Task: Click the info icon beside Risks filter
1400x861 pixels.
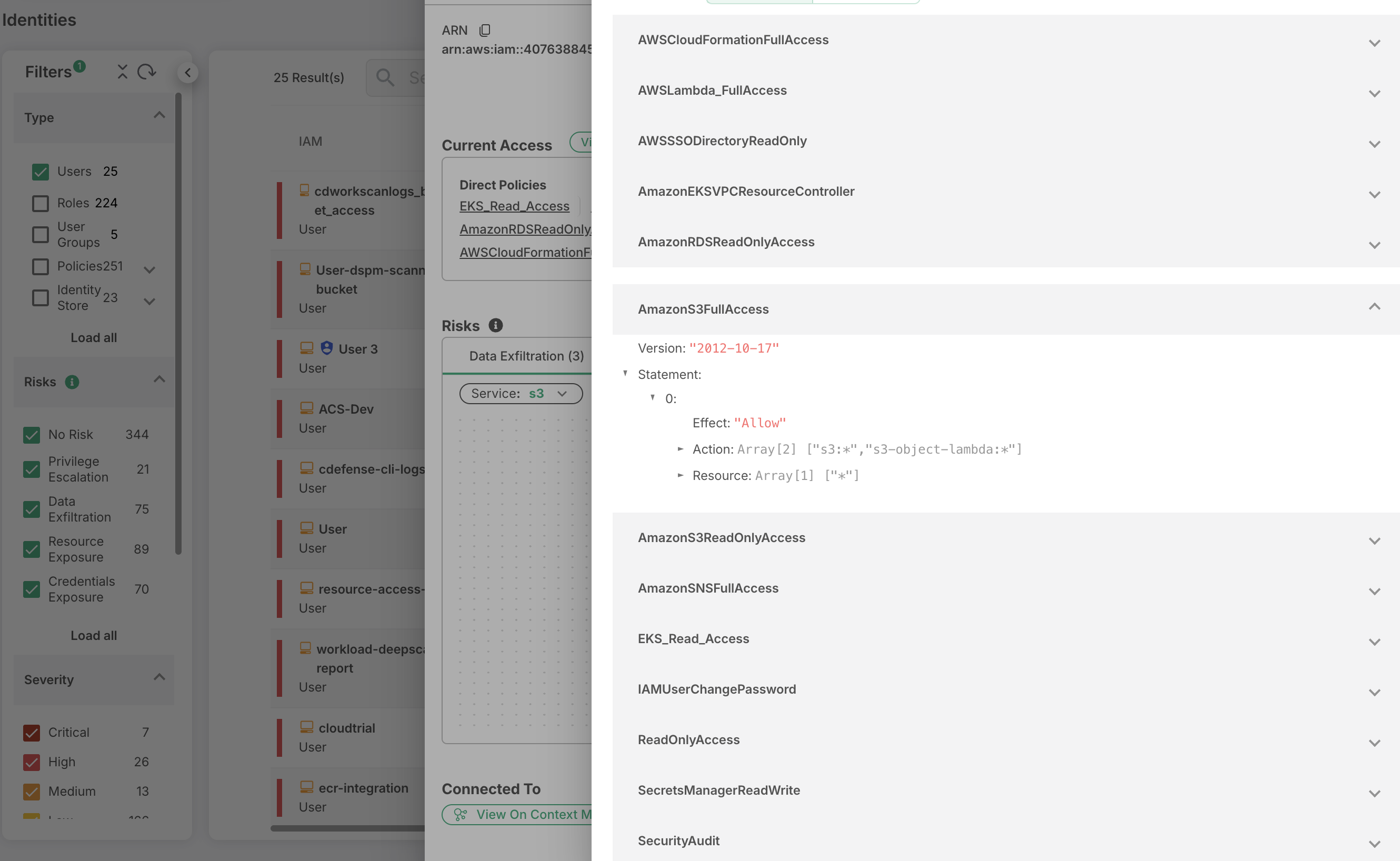Action: tap(72, 382)
